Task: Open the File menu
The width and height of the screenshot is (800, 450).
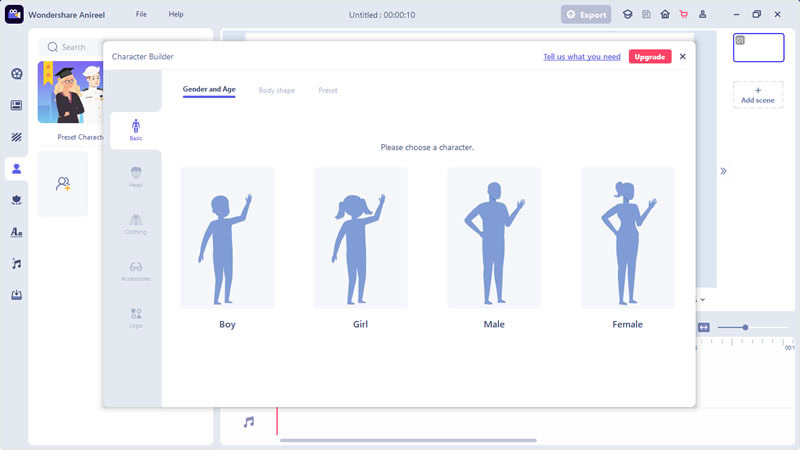Action: (141, 14)
